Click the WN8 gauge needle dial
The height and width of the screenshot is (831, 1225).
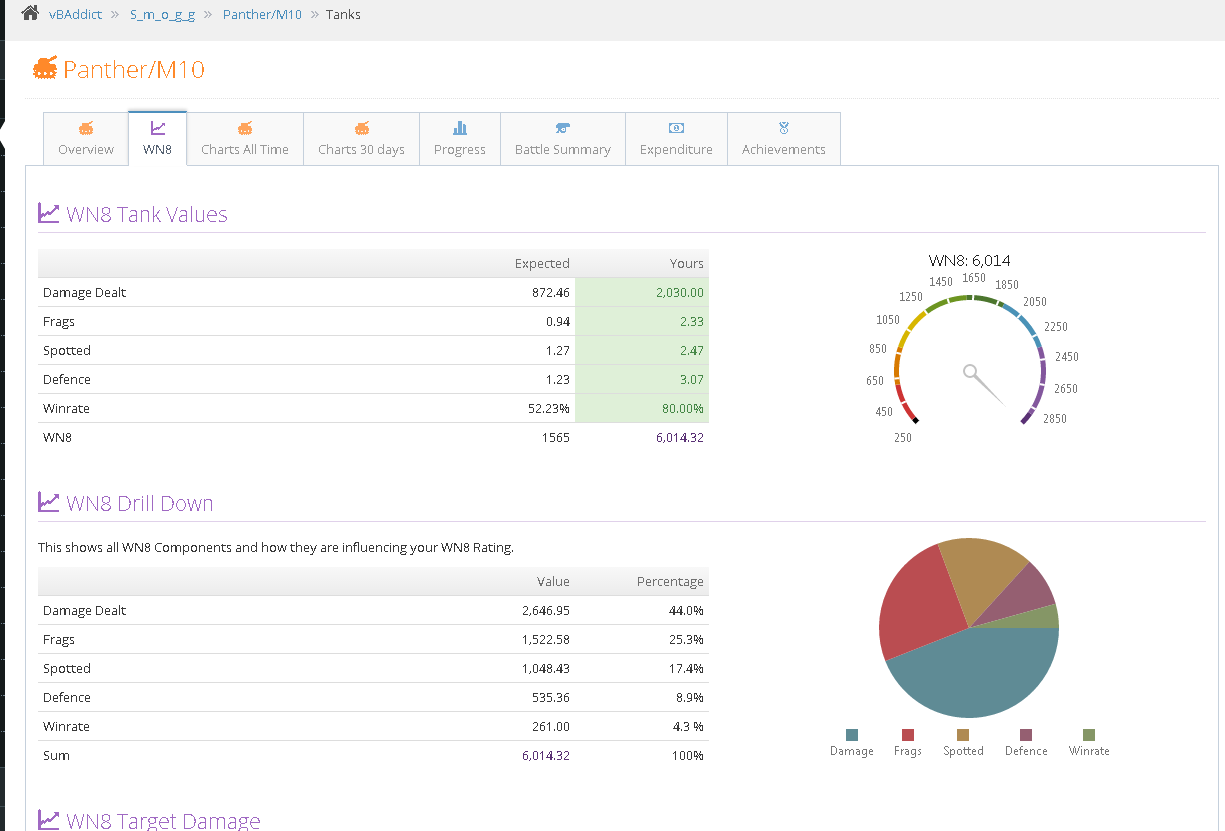coord(971,373)
